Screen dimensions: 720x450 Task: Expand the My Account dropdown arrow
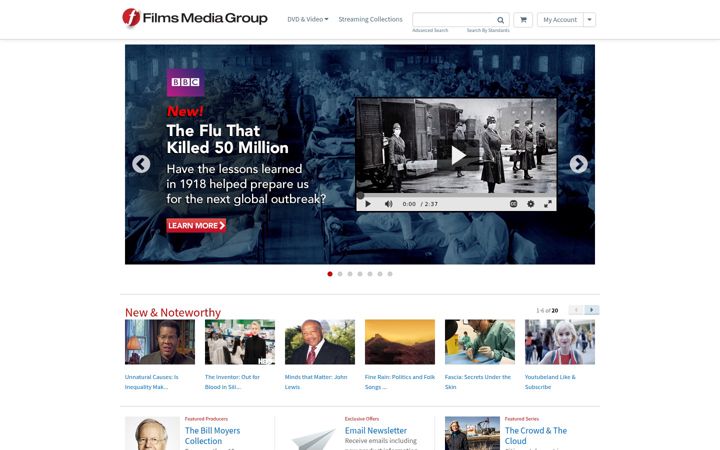tap(590, 20)
